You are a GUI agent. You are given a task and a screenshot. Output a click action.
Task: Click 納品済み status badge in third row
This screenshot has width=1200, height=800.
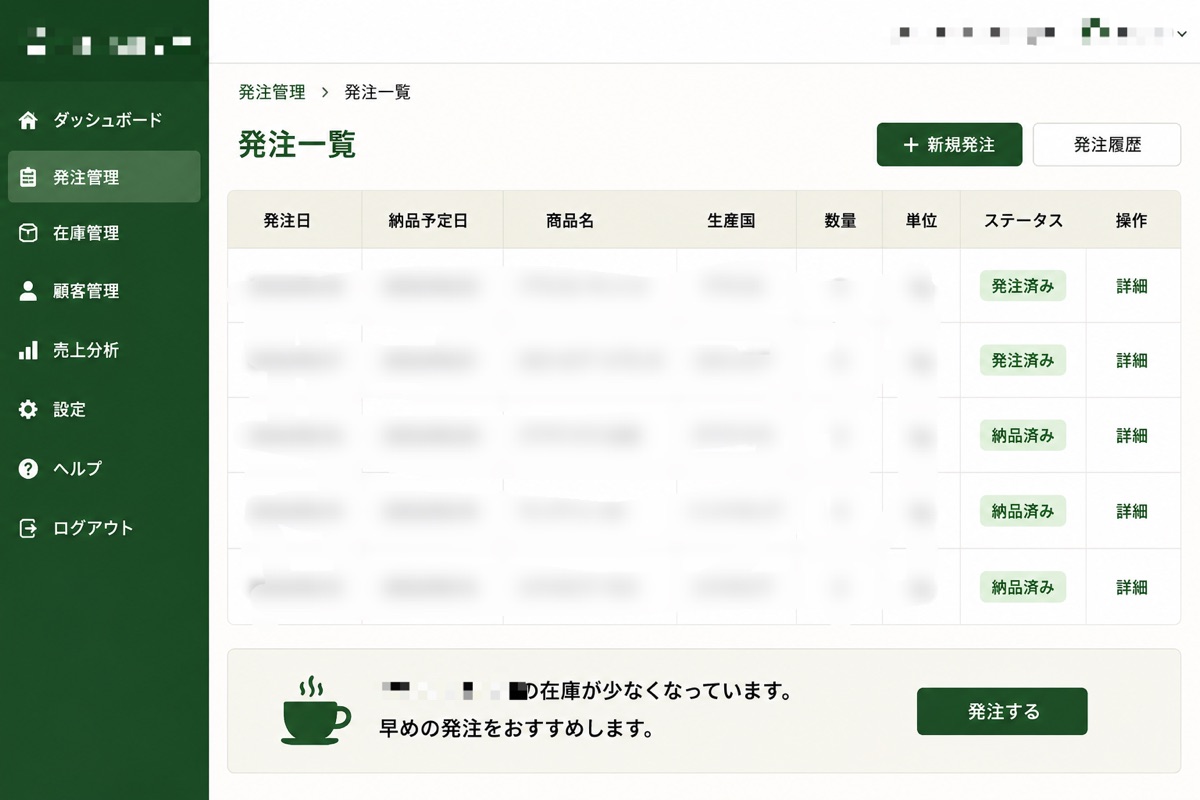click(x=1023, y=436)
